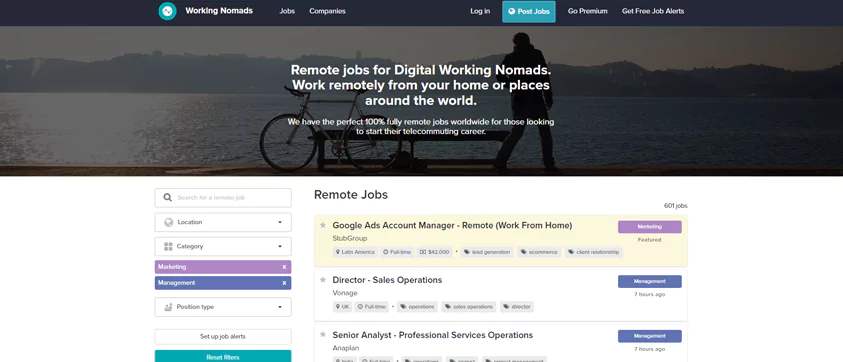This screenshot has height=362, width=843.
Task: Select the client relationship tag
Action: tap(594, 252)
